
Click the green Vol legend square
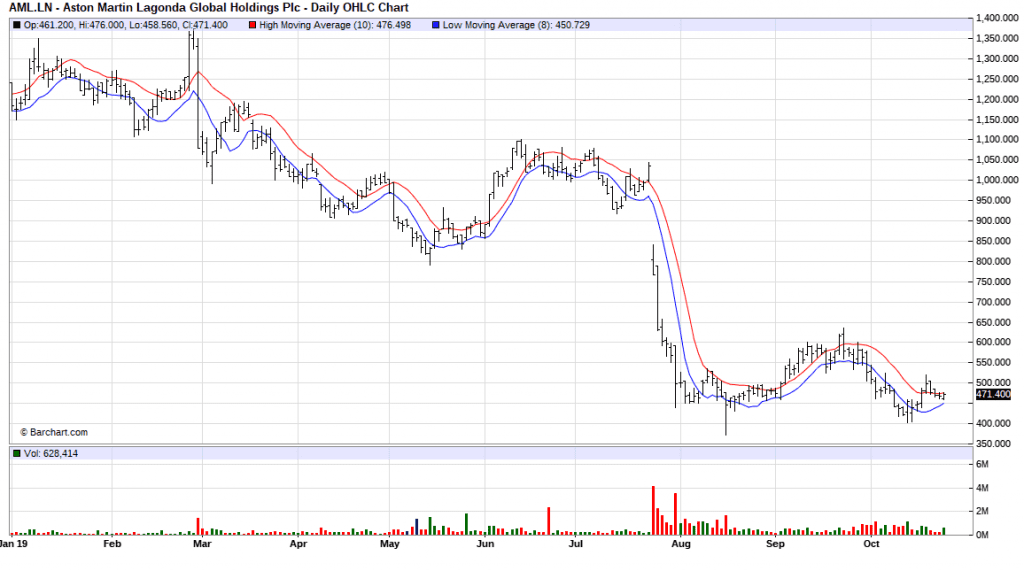17,455
